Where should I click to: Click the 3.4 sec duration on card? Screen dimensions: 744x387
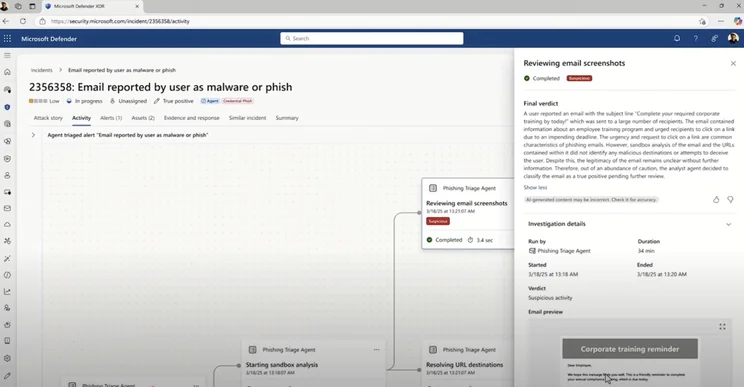pyautogui.click(x=480, y=240)
